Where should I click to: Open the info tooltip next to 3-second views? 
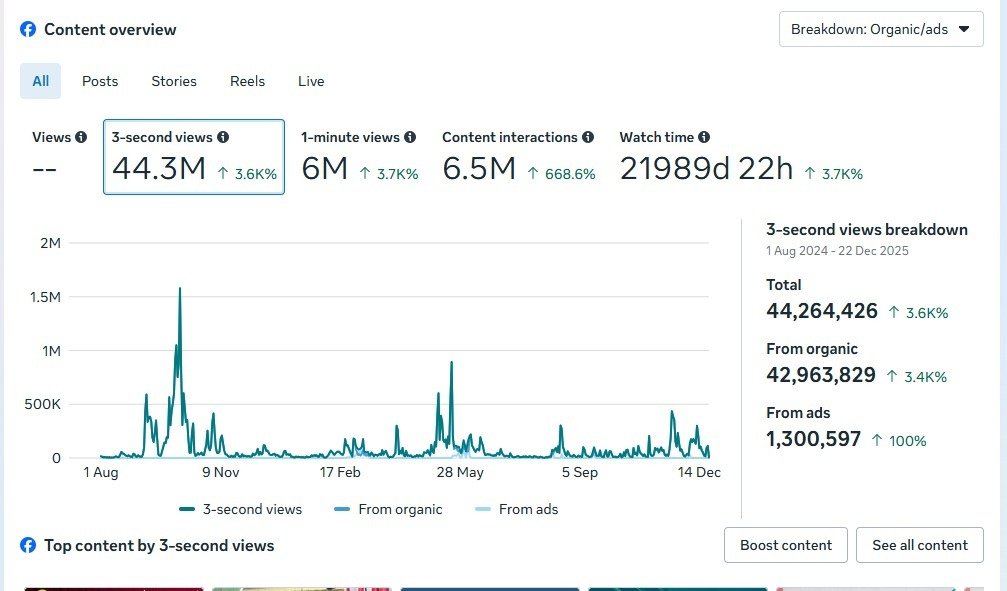point(222,136)
